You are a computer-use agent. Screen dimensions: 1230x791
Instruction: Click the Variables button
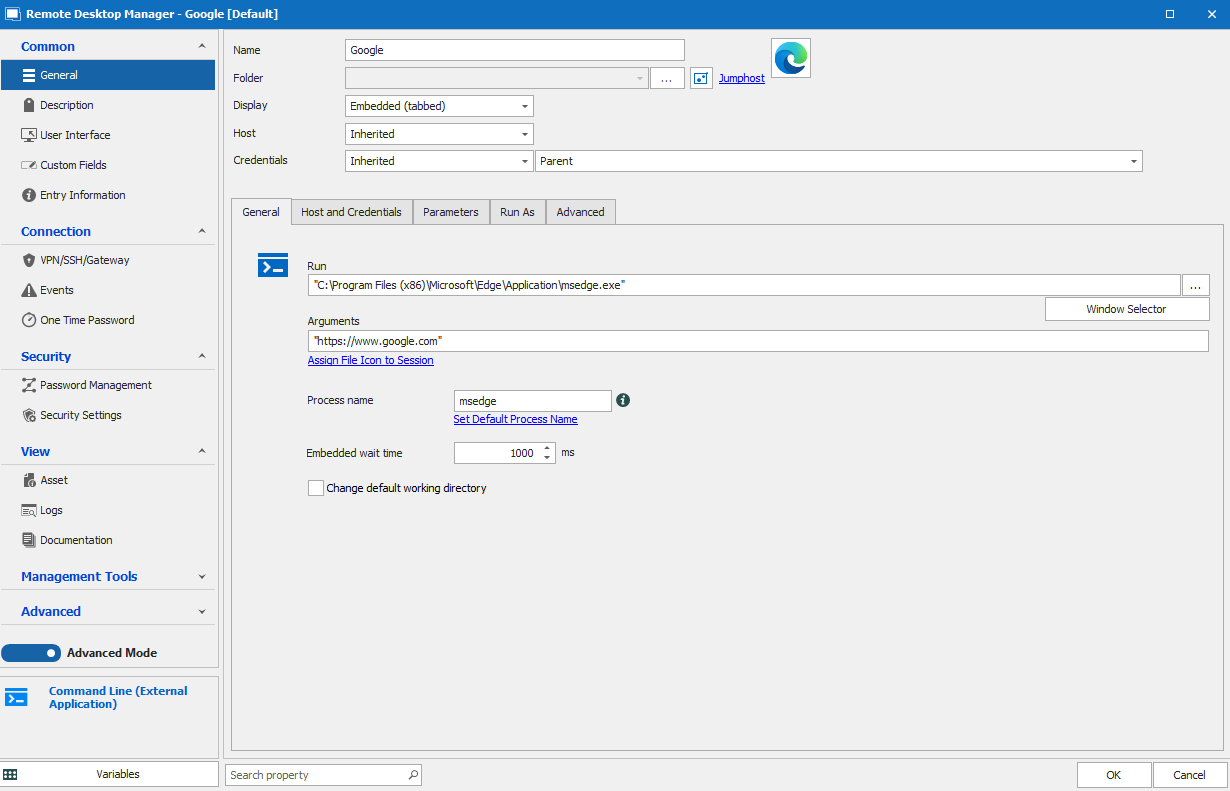pos(109,774)
